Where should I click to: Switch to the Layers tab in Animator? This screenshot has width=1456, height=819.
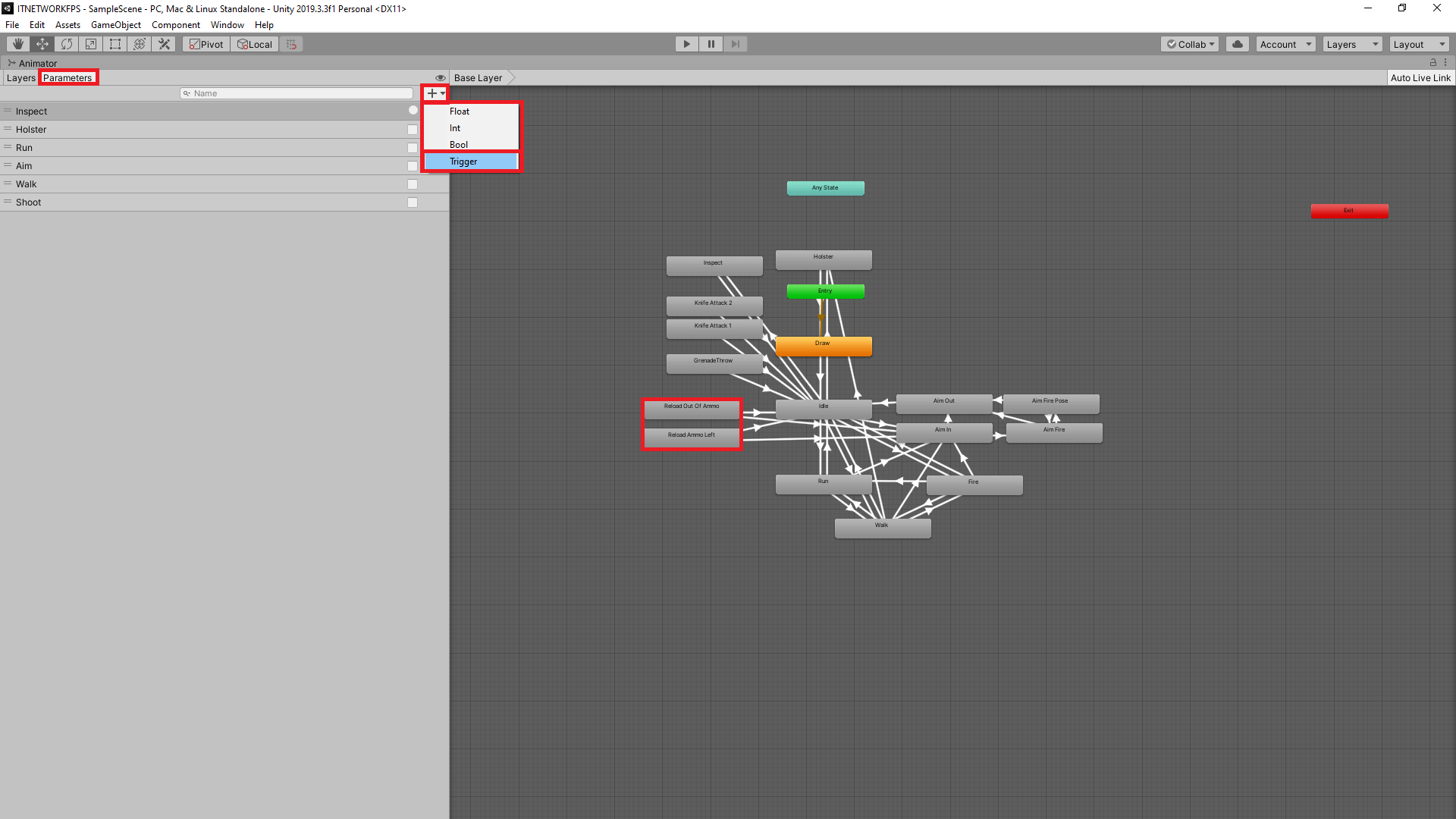20,77
